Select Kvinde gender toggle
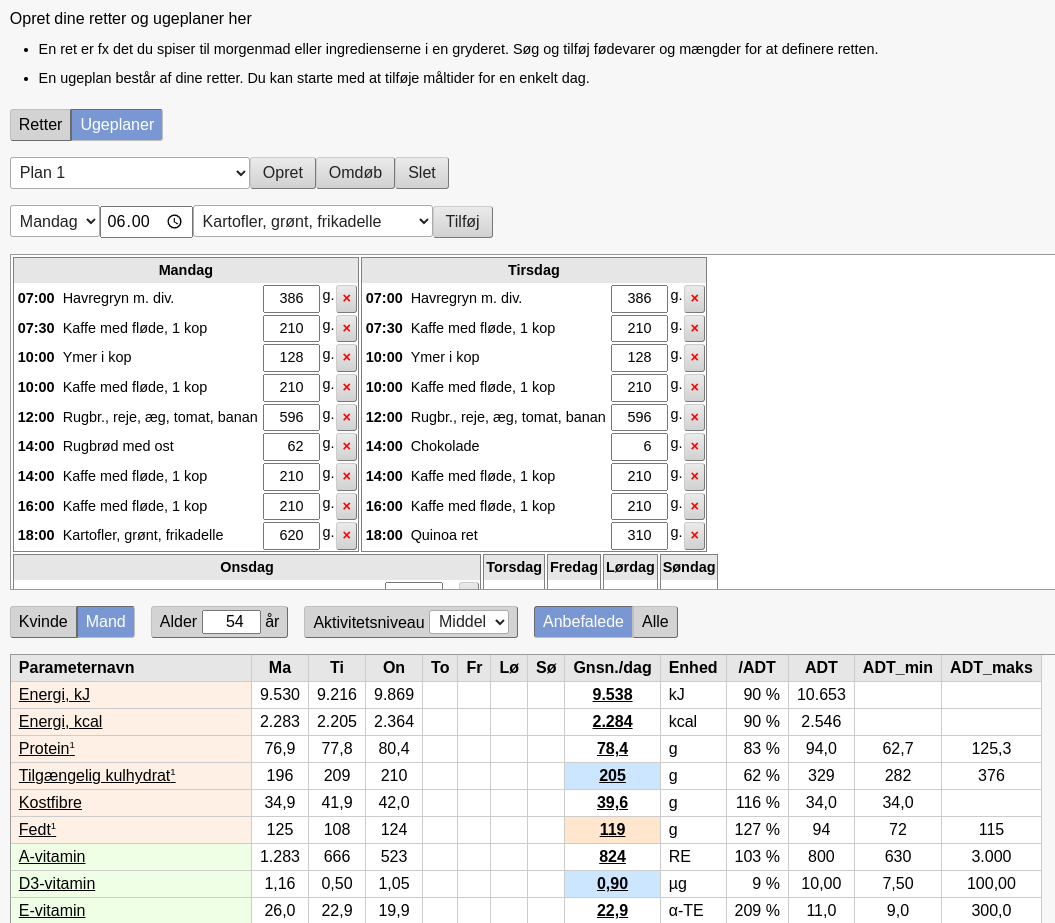1055x923 pixels. pyautogui.click(x=43, y=622)
